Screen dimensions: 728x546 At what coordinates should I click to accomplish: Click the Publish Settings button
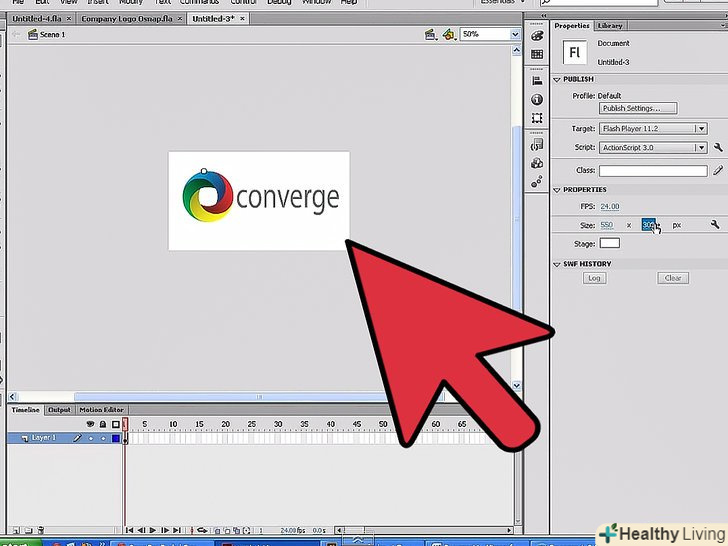(x=638, y=108)
